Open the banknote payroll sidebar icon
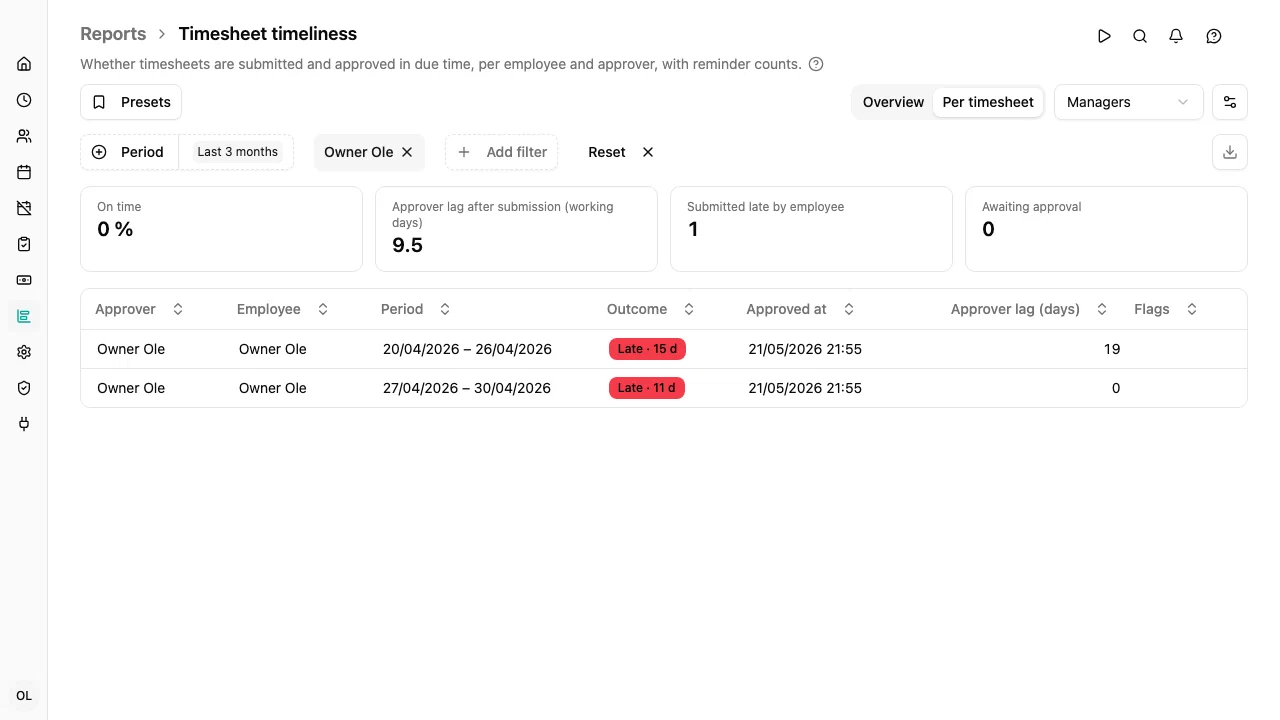The width and height of the screenshot is (1280, 720). pyautogui.click(x=24, y=280)
